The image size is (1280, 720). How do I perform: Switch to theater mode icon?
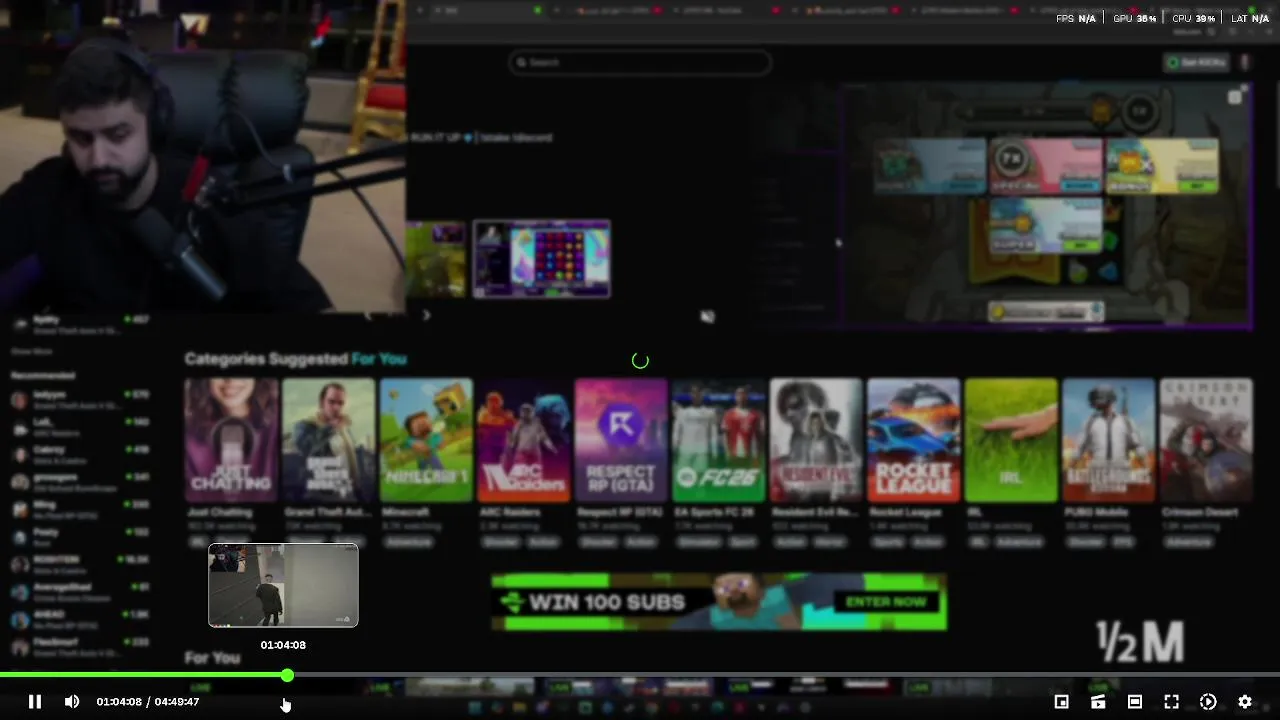point(1135,702)
